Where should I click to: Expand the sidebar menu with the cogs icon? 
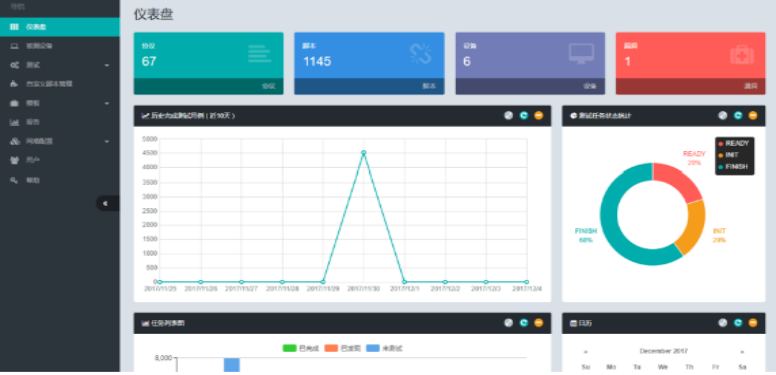coord(59,65)
